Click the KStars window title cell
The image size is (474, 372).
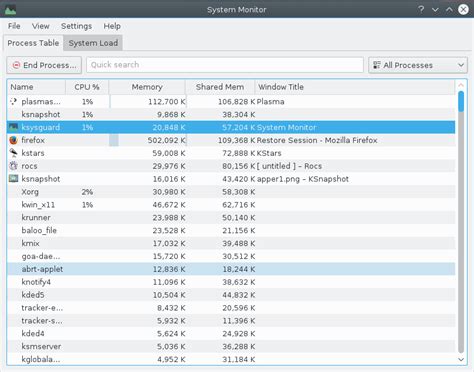[269, 153]
